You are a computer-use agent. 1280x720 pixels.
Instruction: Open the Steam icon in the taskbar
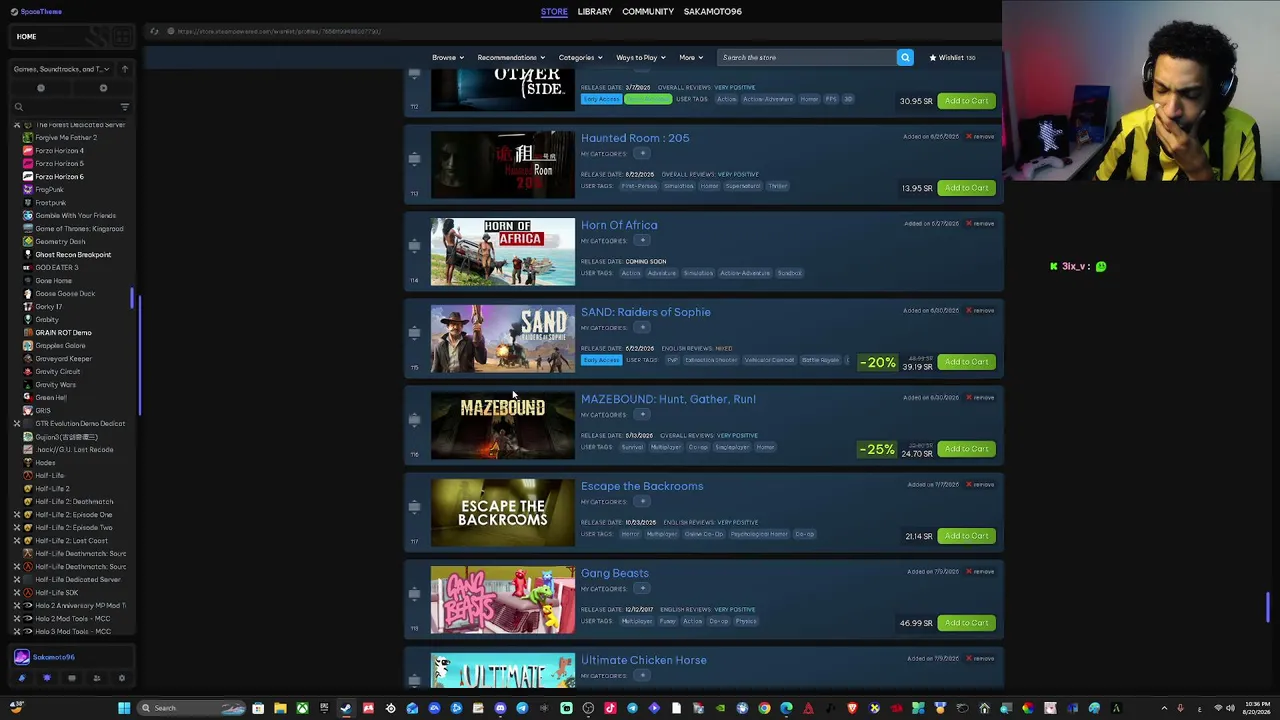tap(346, 708)
